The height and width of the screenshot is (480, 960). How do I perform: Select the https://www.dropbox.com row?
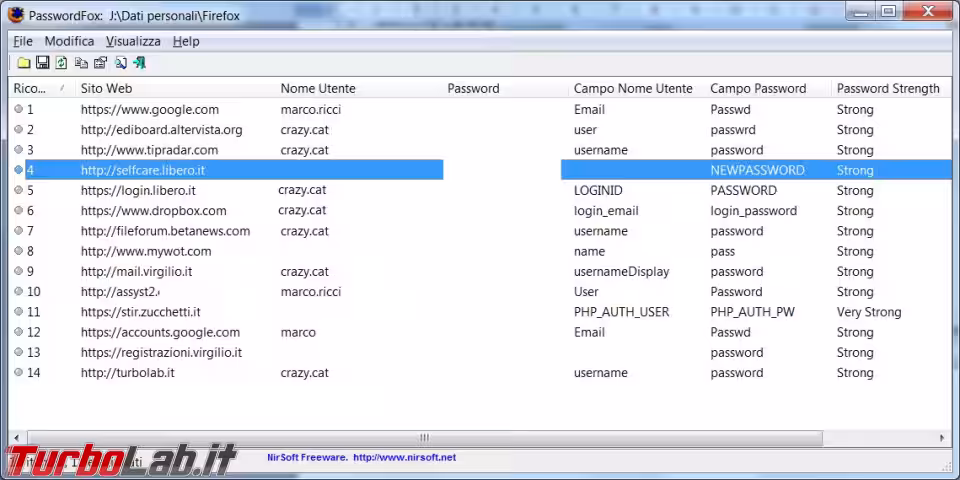[x=153, y=211]
